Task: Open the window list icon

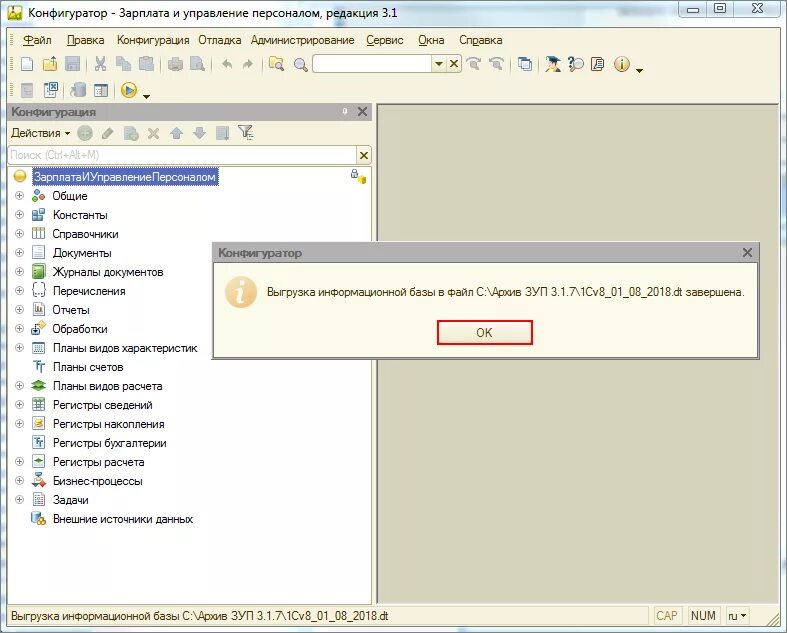Action: pyautogui.click(x=525, y=64)
